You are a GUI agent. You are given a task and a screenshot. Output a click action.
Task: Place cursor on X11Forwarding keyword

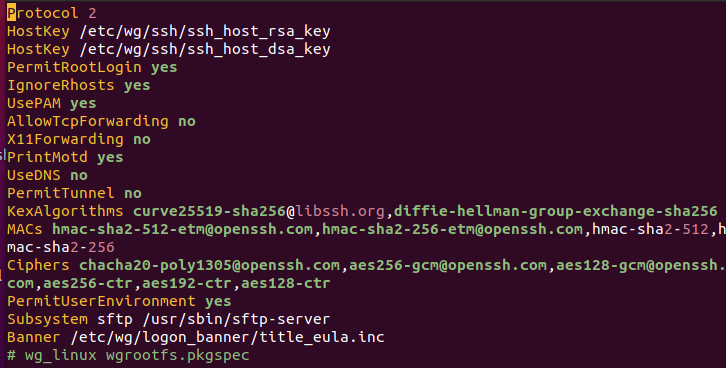(65, 139)
